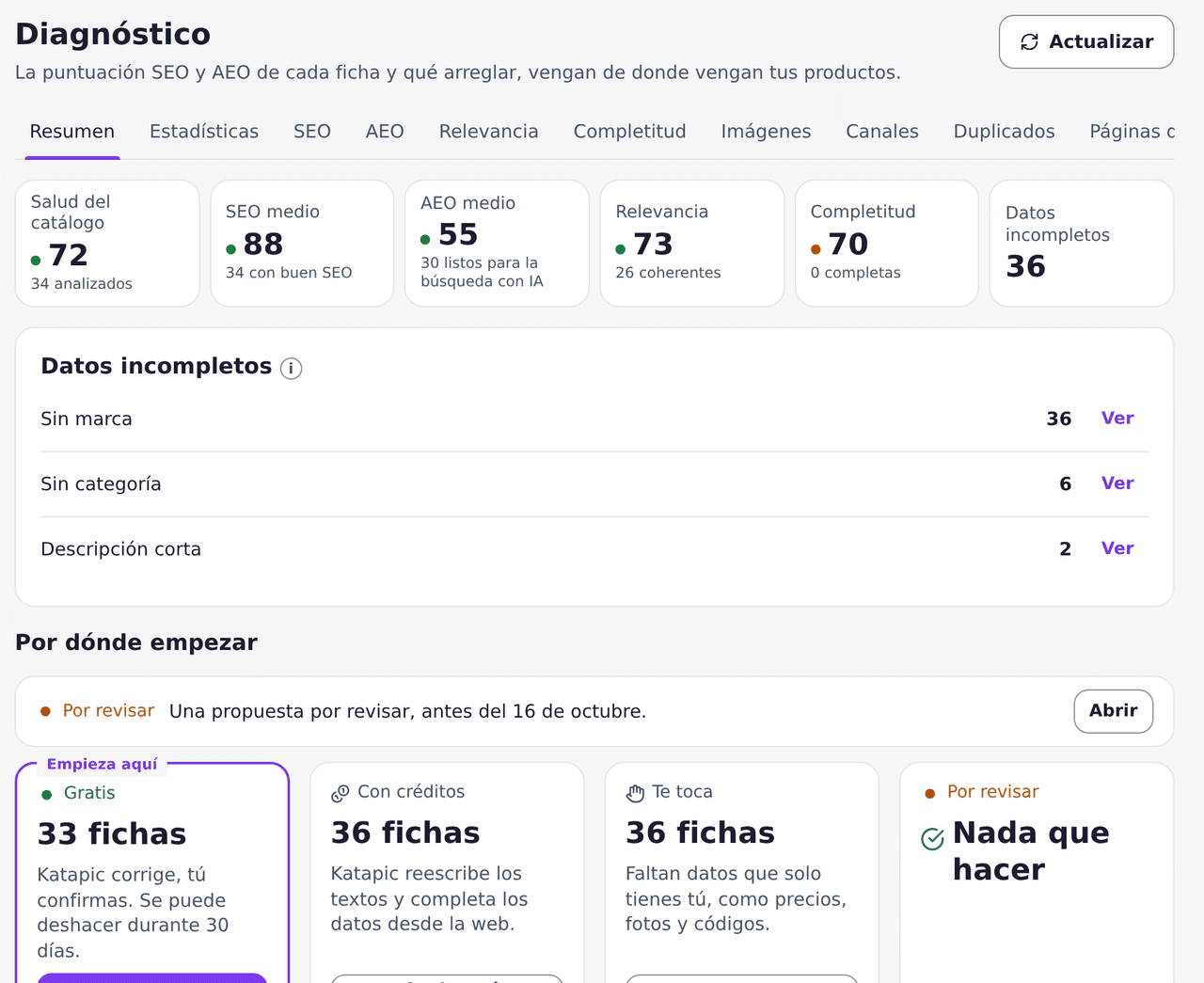Click the 'Empieza aquí' label

103,764
